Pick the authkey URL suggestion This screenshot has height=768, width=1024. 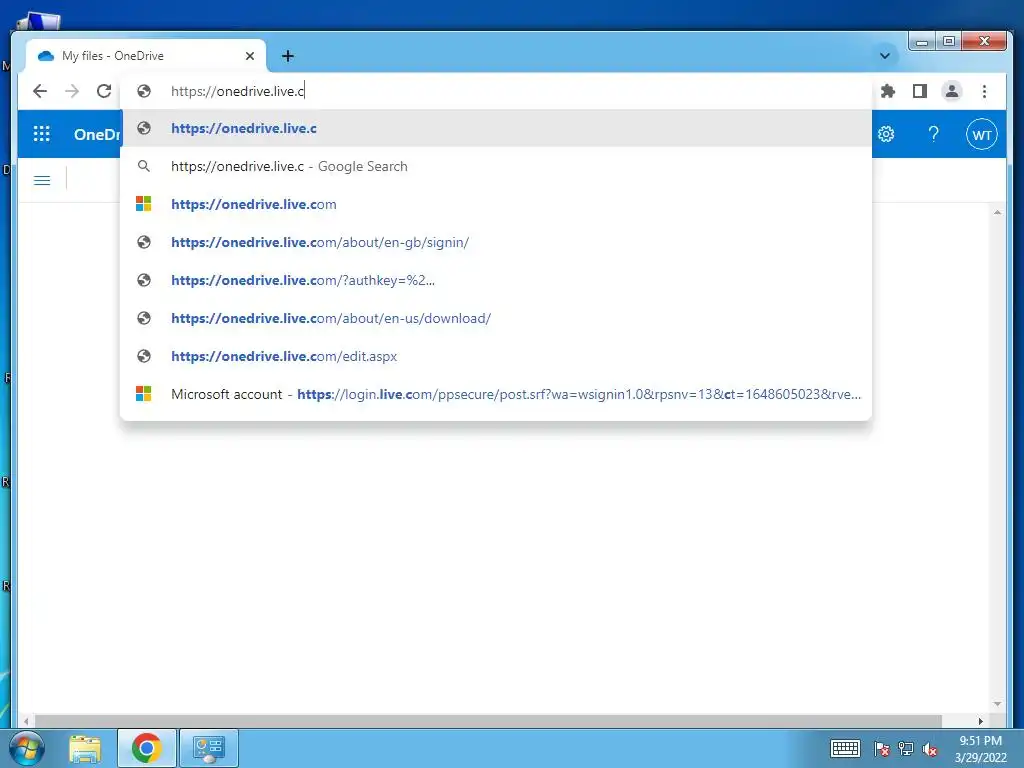(497, 280)
